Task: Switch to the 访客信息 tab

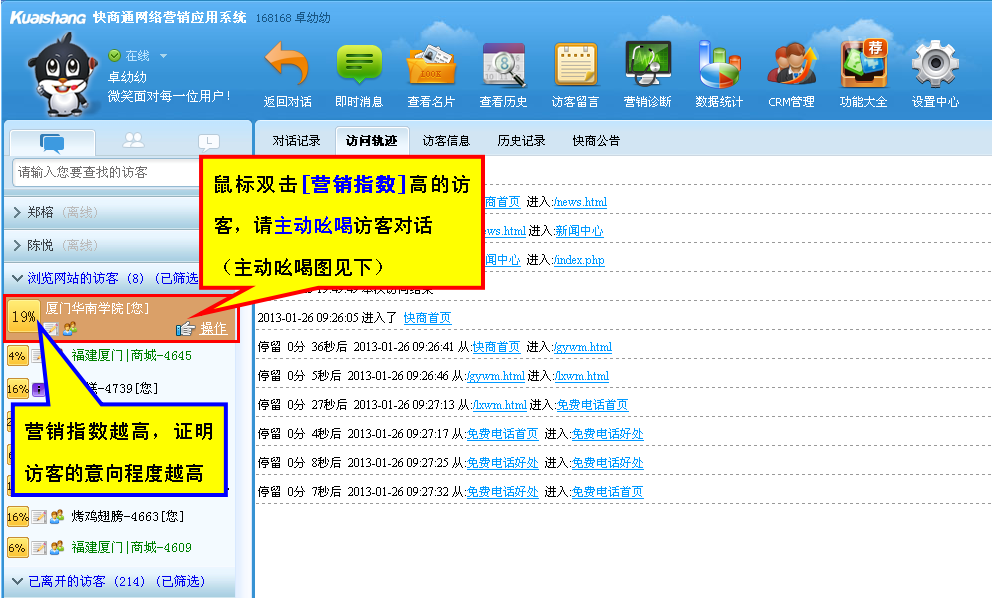Action: 446,141
